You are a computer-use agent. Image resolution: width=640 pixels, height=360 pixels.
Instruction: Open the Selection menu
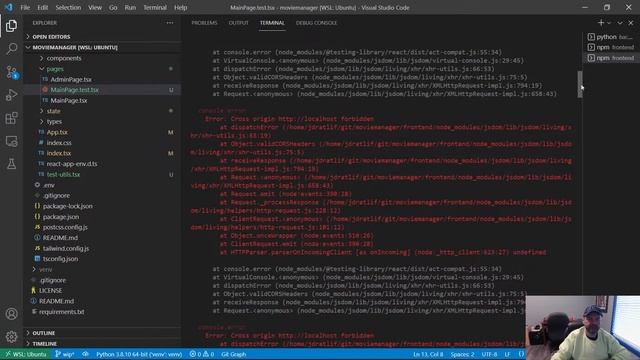coord(68,7)
